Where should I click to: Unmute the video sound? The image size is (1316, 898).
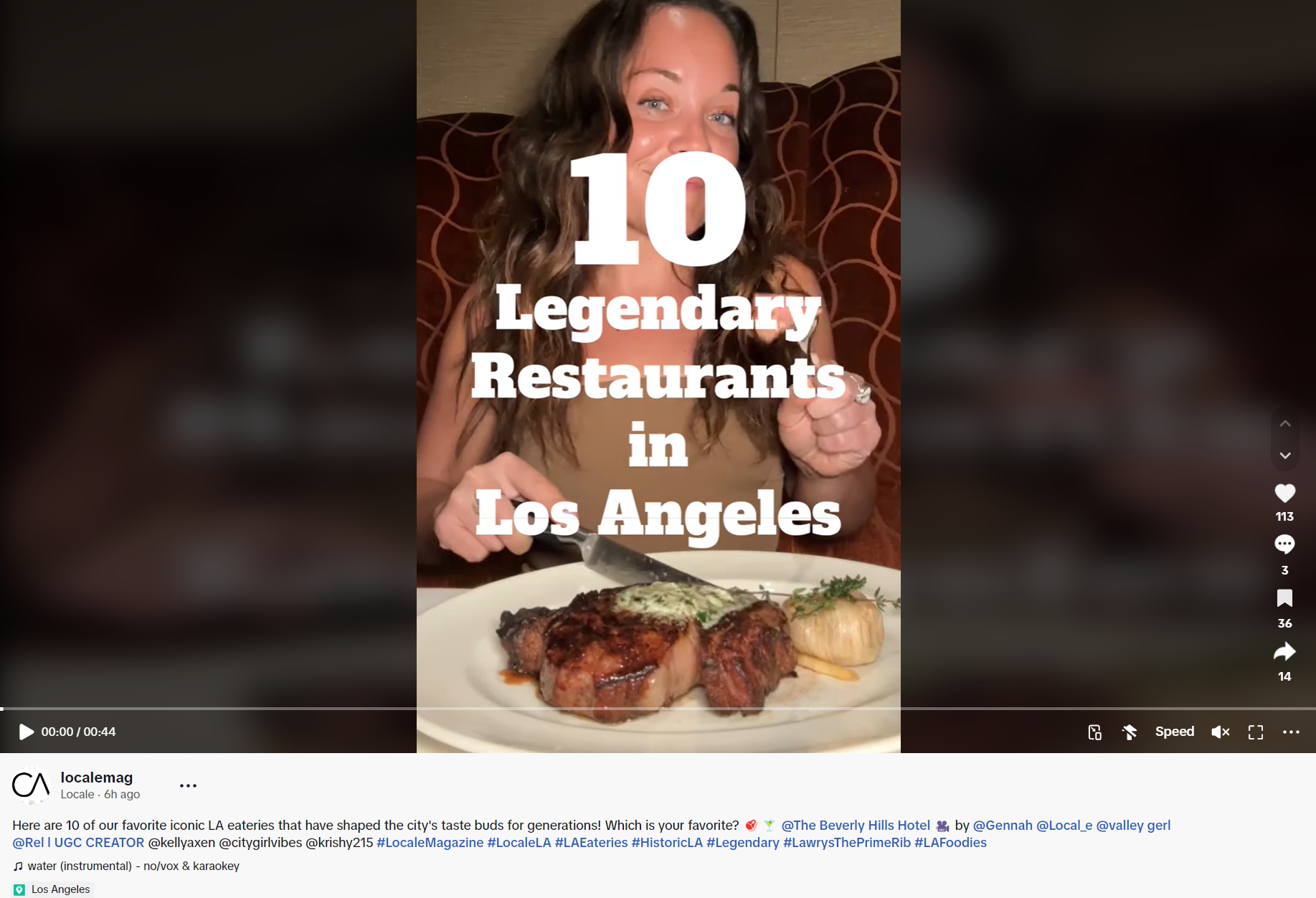tap(1220, 732)
